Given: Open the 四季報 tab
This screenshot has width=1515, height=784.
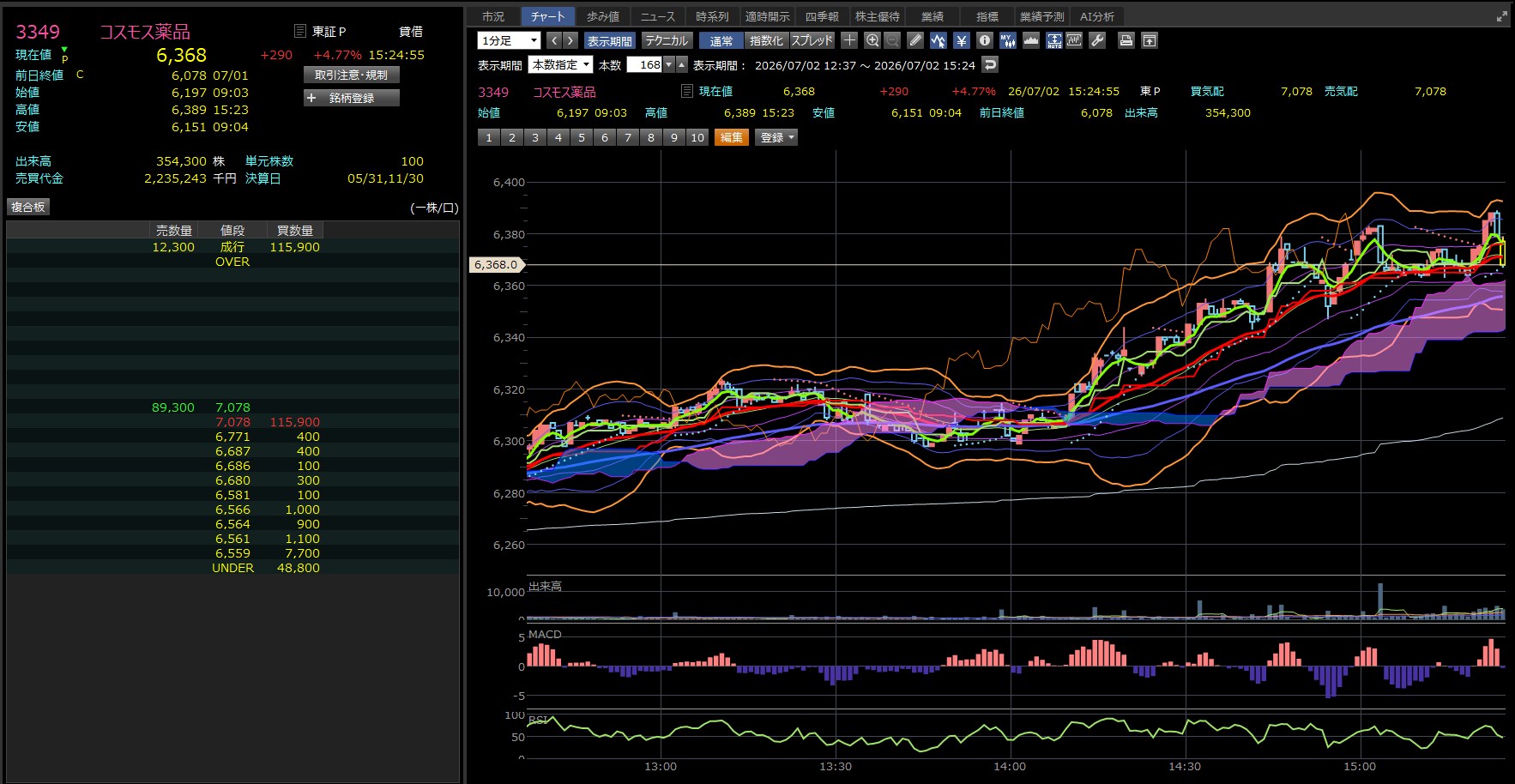Looking at the screenshot, I should tap(822, 16).
